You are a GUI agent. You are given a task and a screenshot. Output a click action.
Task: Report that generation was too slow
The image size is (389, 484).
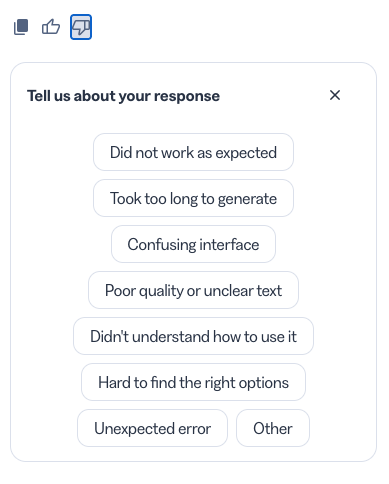point(193,198)
